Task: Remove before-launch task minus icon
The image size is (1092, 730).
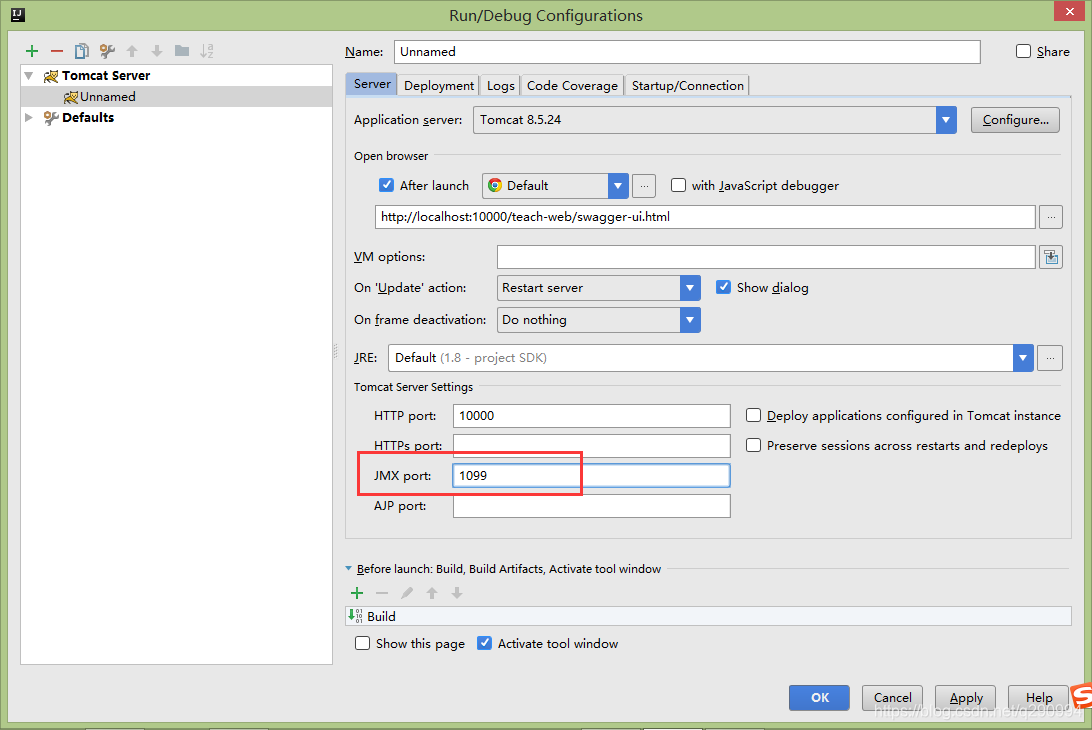Action: click(382, 593)
